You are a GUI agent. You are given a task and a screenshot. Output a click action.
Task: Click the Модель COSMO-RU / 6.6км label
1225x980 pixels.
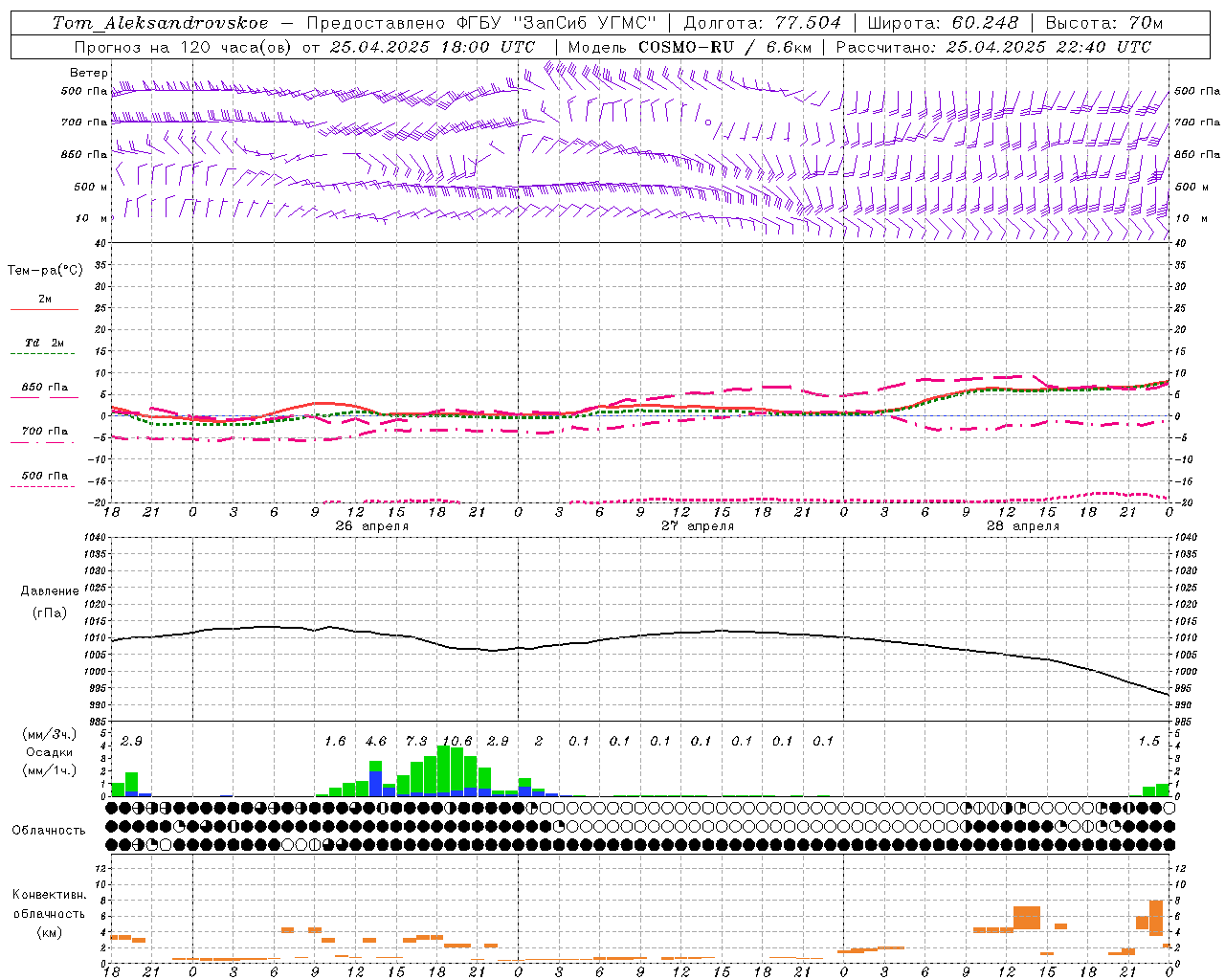(x=689, y=47)
